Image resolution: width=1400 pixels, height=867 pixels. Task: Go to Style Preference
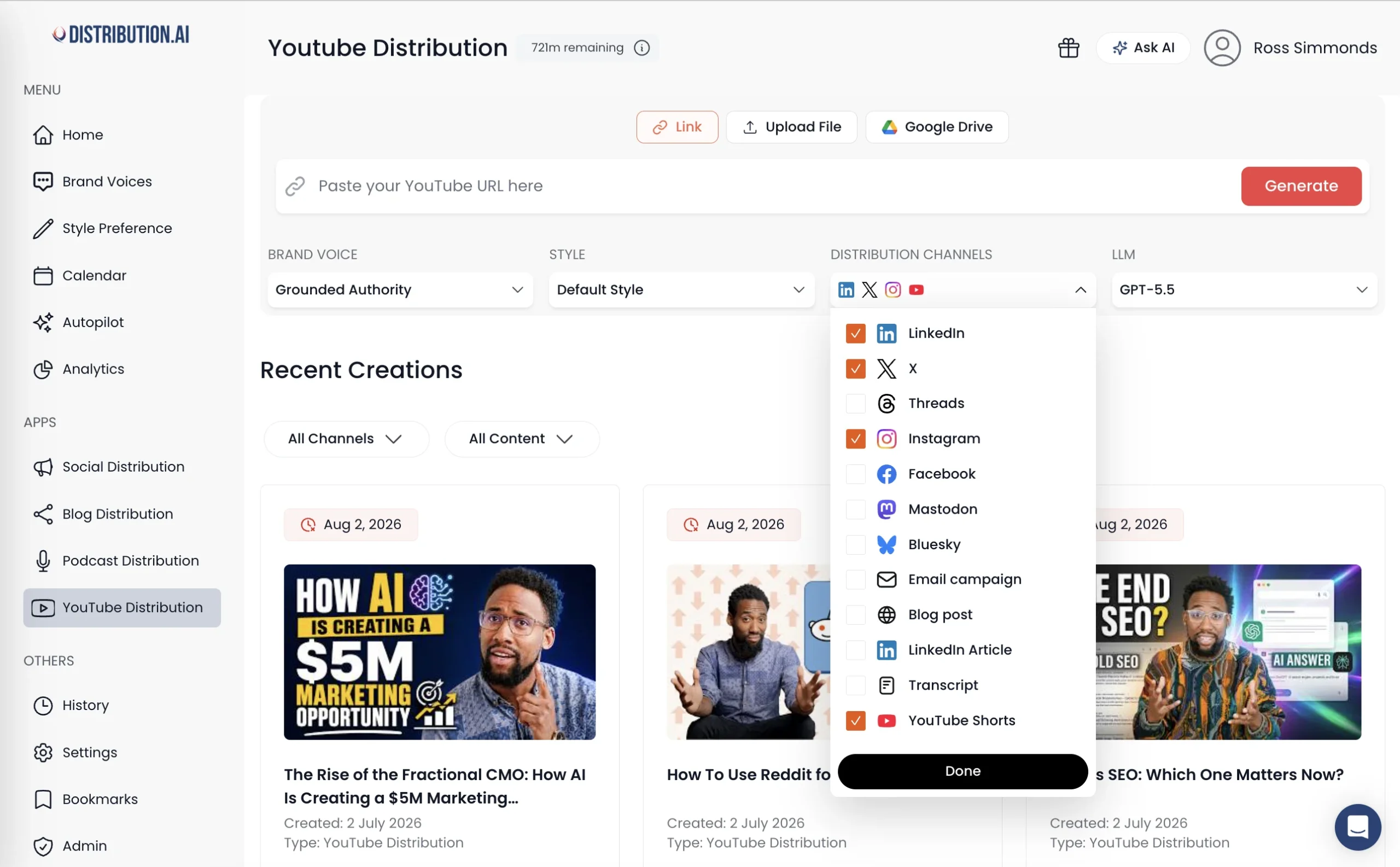pyautogui.click(x=103, y=228)
